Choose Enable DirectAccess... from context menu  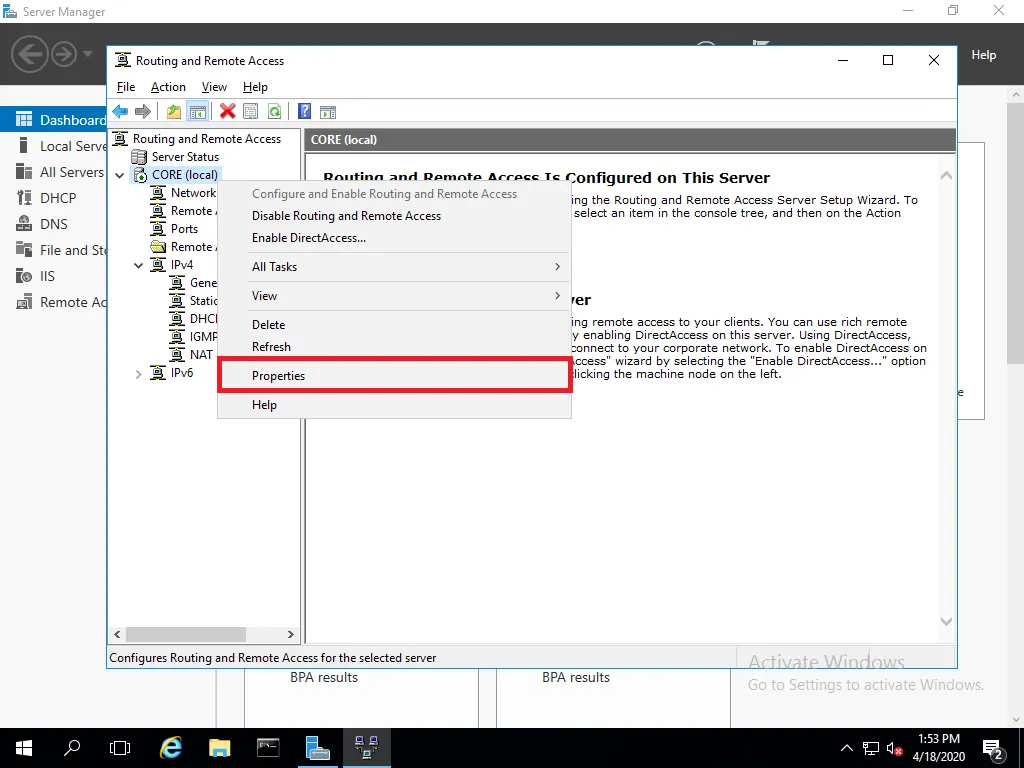pos(394,238)
